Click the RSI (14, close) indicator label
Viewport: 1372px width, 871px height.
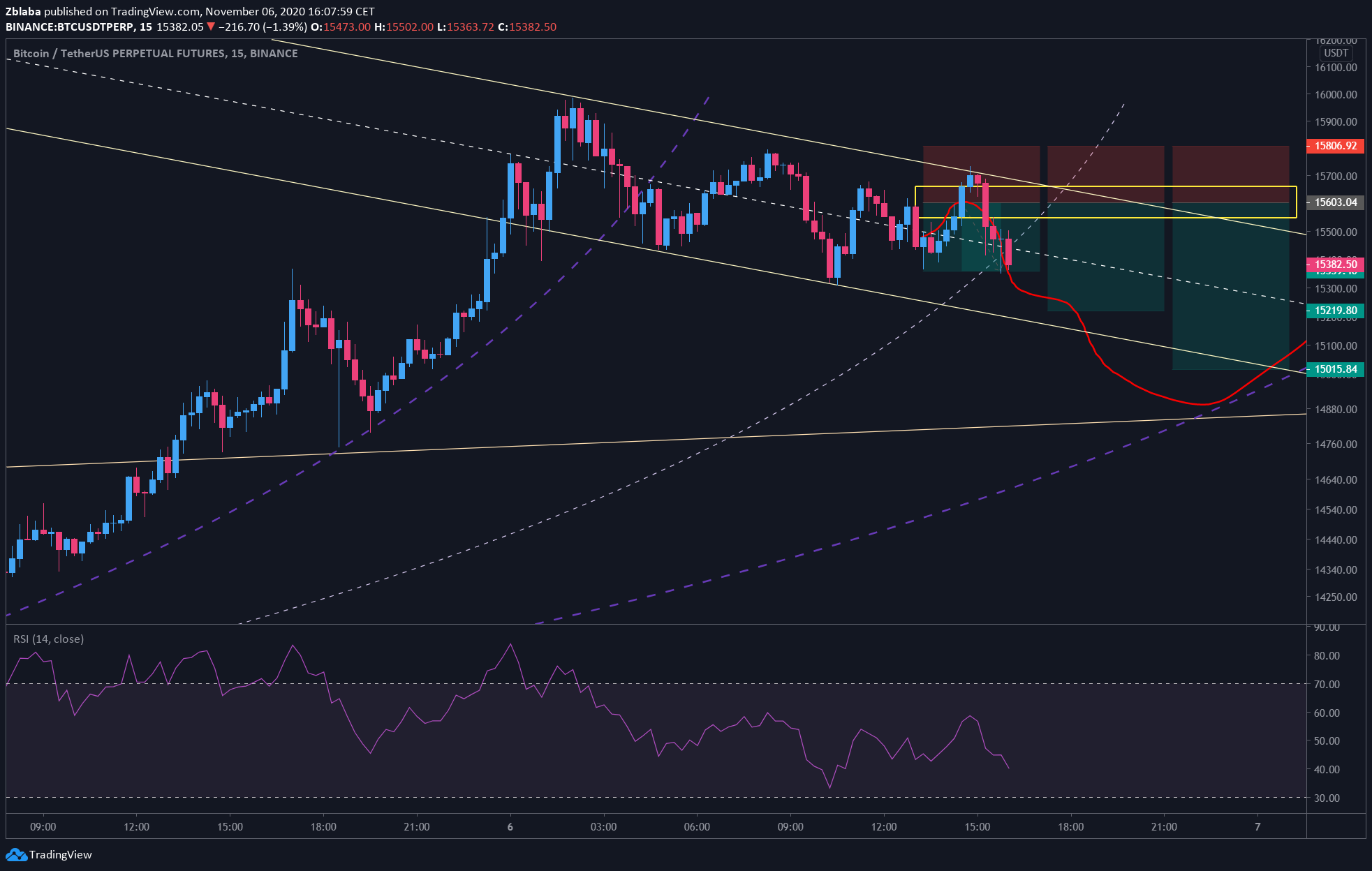pyautogui.click(x=48, y=639)
